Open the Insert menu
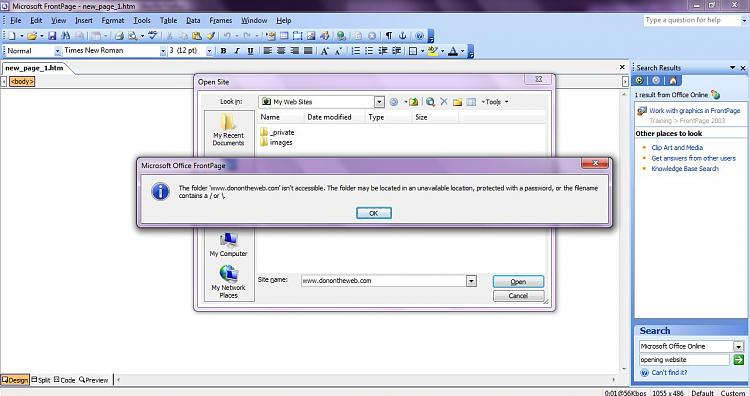Screen dimensions: 750x396 [x=84, y=21]
